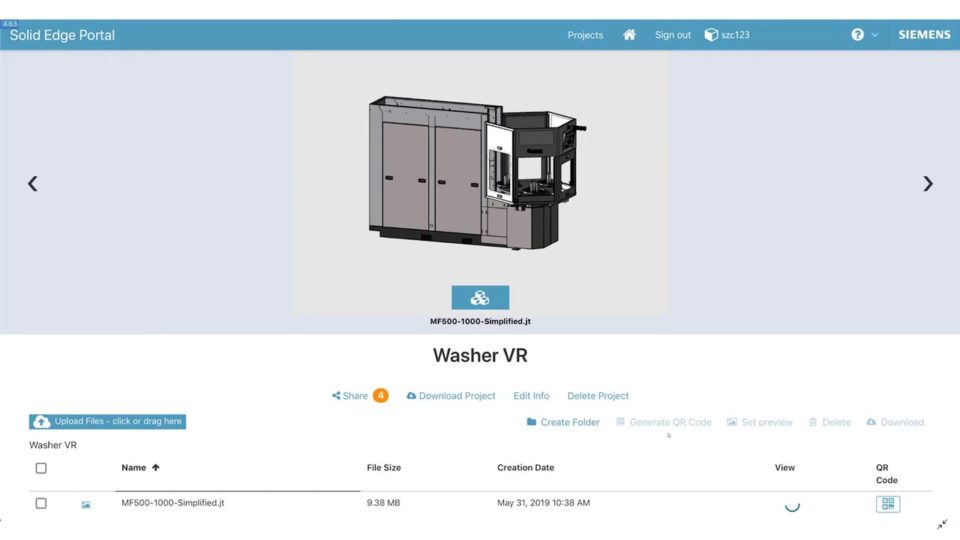Toggle the select-all checkbox in table header

pyautogui.click(x=41, y=468)
